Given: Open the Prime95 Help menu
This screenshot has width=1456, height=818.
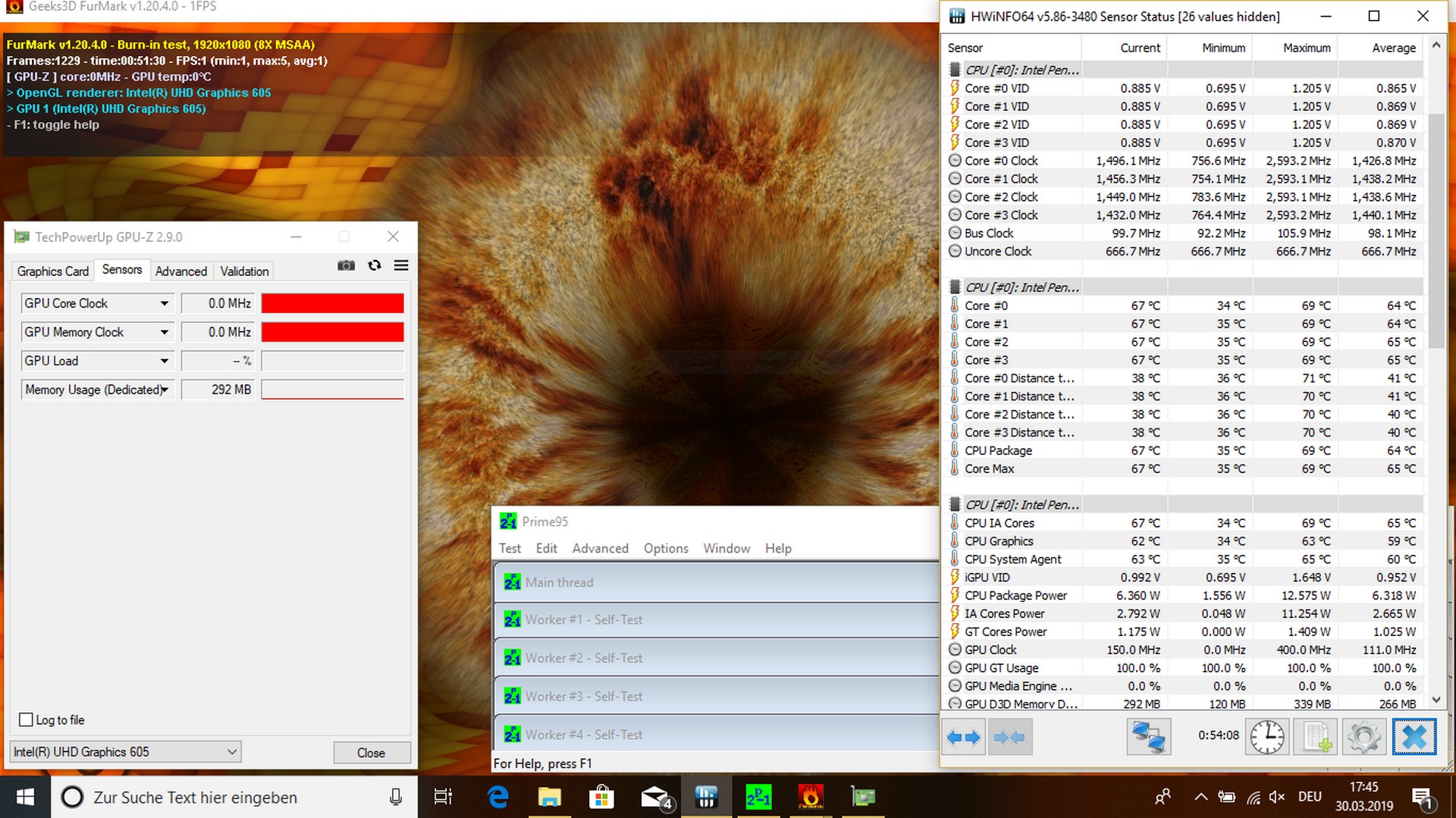Looking at the screenshot, I should (x=778, y=548).
